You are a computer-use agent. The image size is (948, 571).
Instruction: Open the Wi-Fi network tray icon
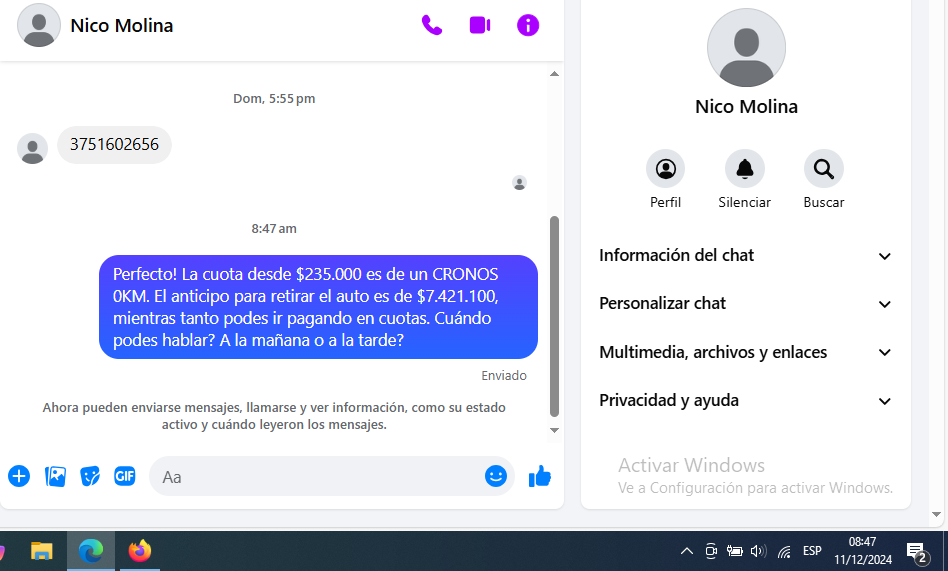coord(784,551)
